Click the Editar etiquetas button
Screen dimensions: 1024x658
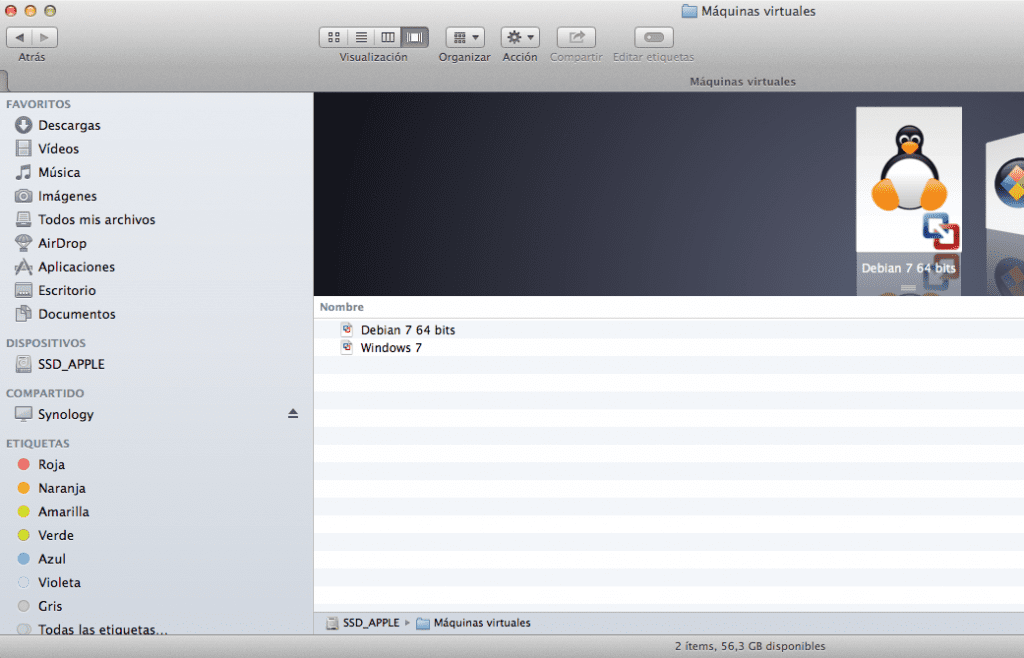(653, 37)
